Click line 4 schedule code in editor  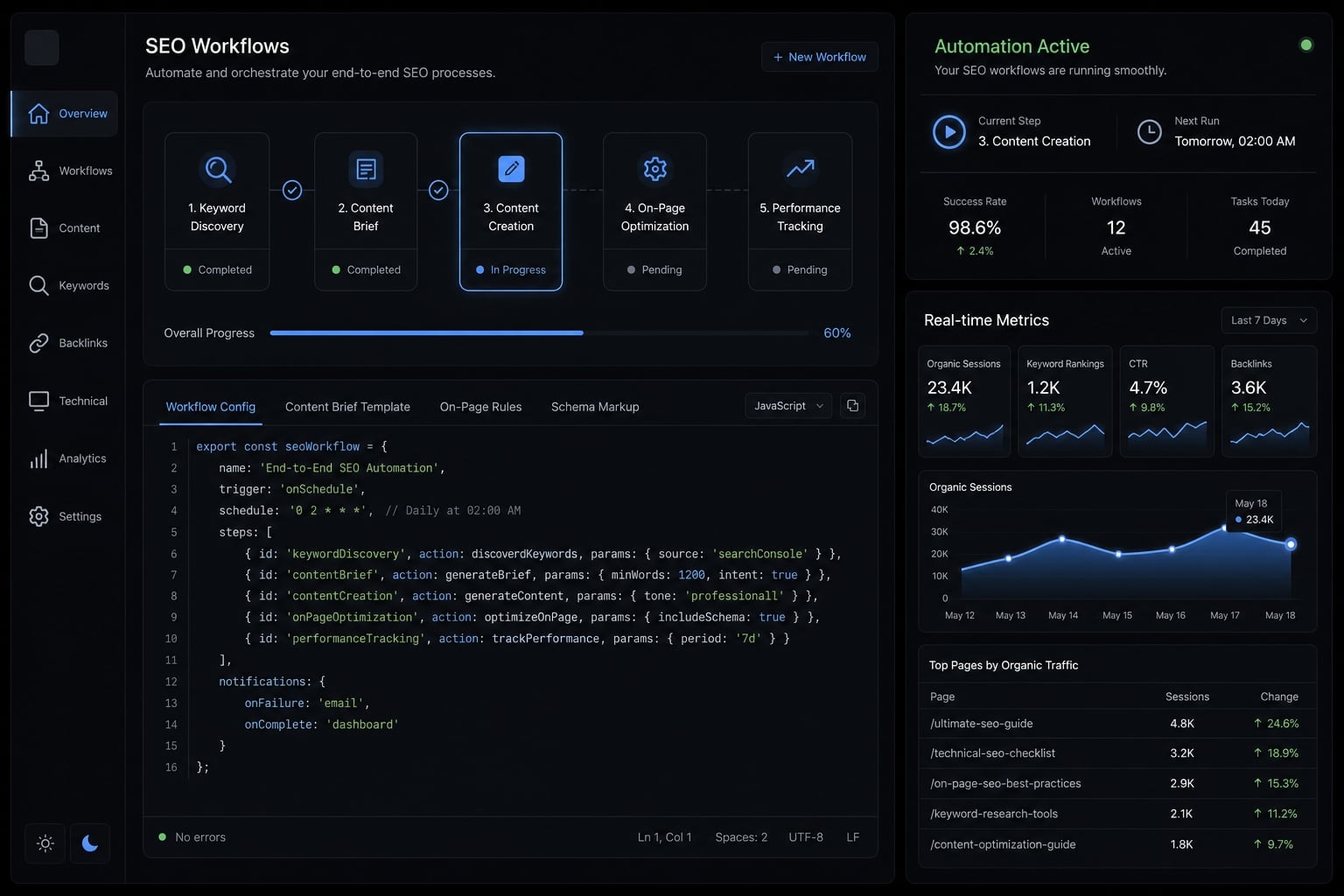pyautogui.click(x=369, y=510)
